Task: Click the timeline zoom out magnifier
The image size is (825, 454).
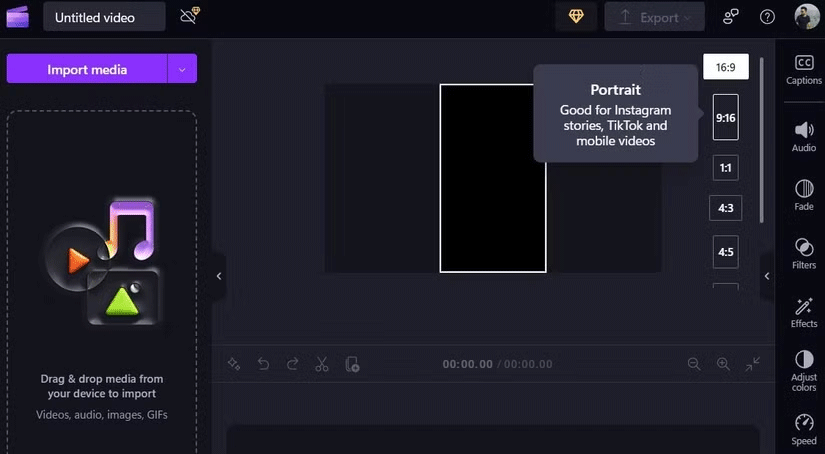Action: pos(694,364)
